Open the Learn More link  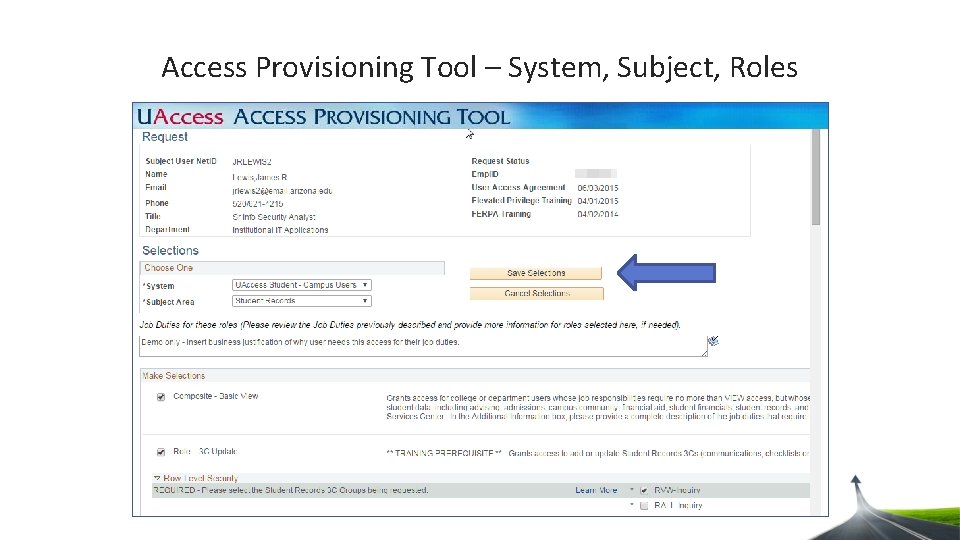click(596, 490)
